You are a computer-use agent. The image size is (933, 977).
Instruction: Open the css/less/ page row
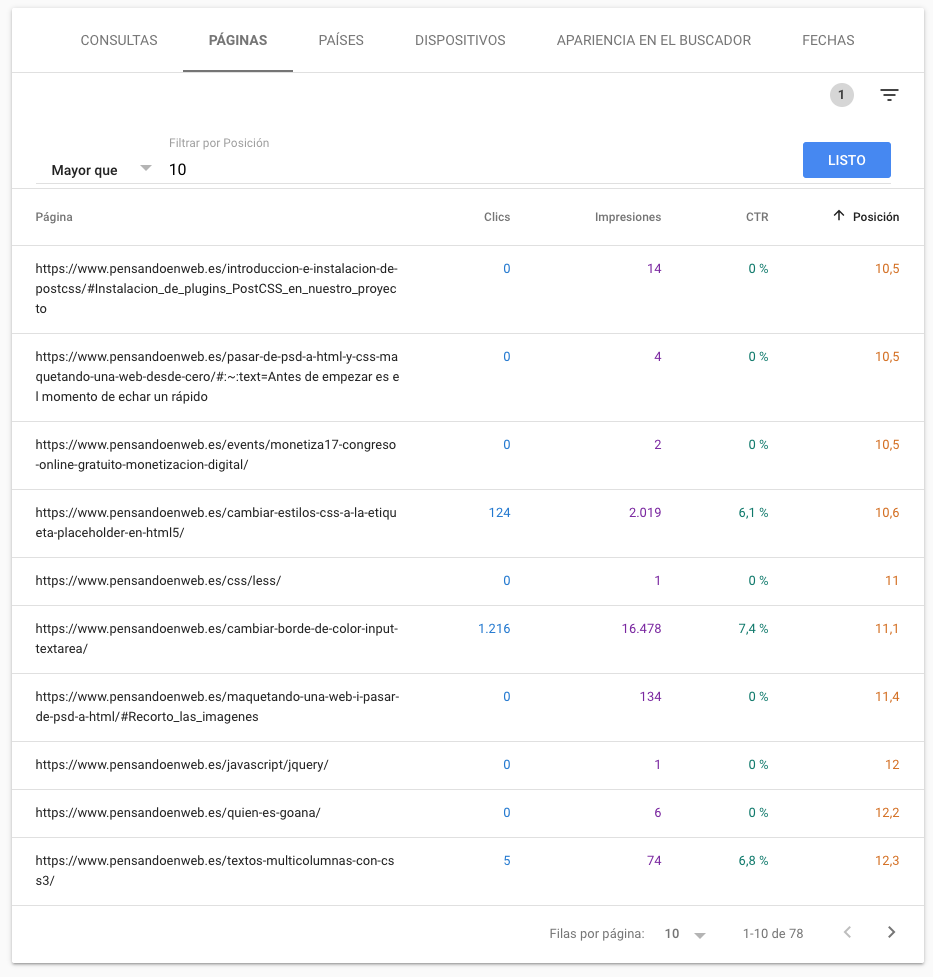467,581
